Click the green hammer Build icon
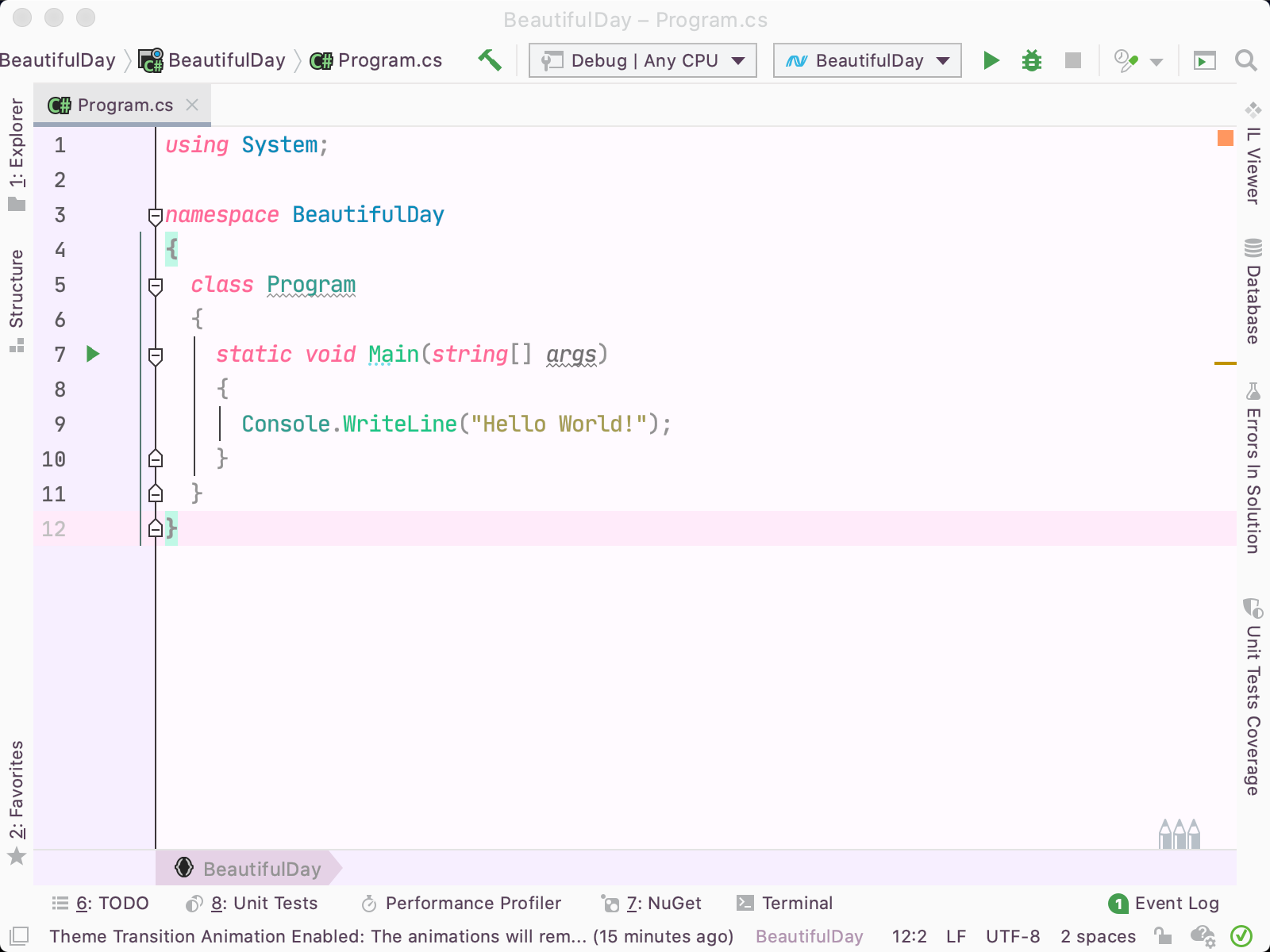Viewport: 1270px width, 952px height. 490,60
